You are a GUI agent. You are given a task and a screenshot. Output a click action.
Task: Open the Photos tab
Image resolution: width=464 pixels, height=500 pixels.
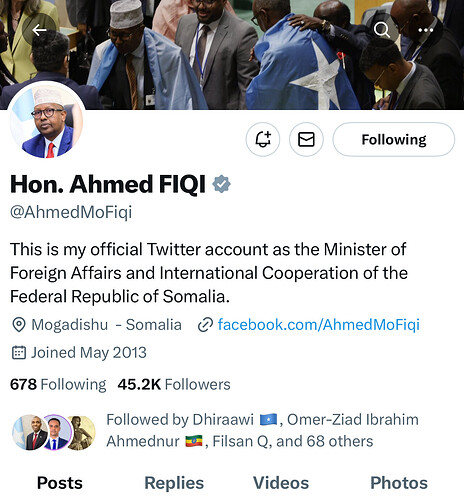coord(399,483)
